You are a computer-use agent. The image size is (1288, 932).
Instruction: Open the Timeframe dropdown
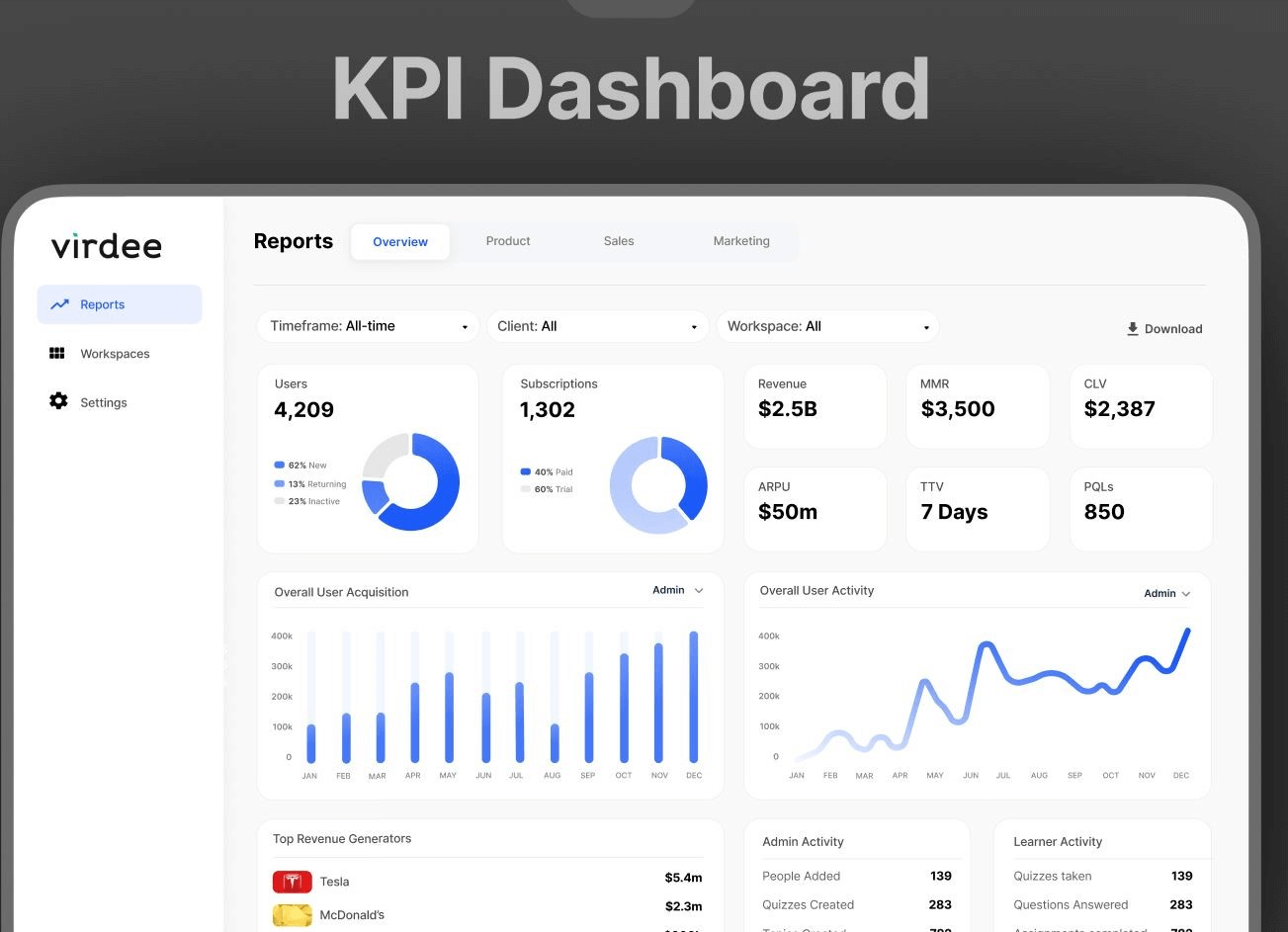coord(368,326)
